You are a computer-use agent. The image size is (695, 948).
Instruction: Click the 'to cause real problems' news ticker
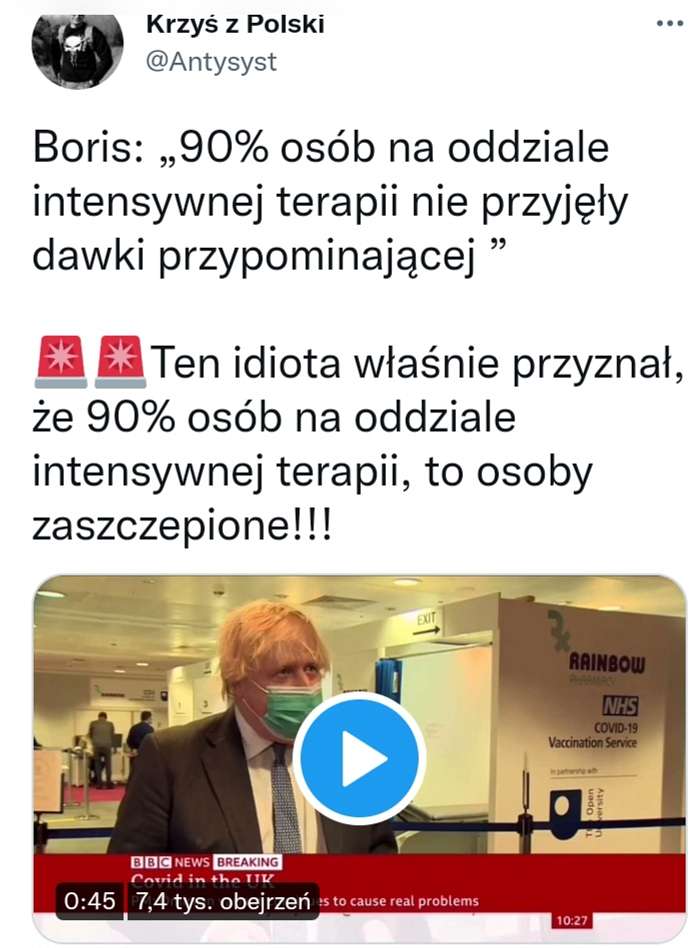click(x=406, y=901)
